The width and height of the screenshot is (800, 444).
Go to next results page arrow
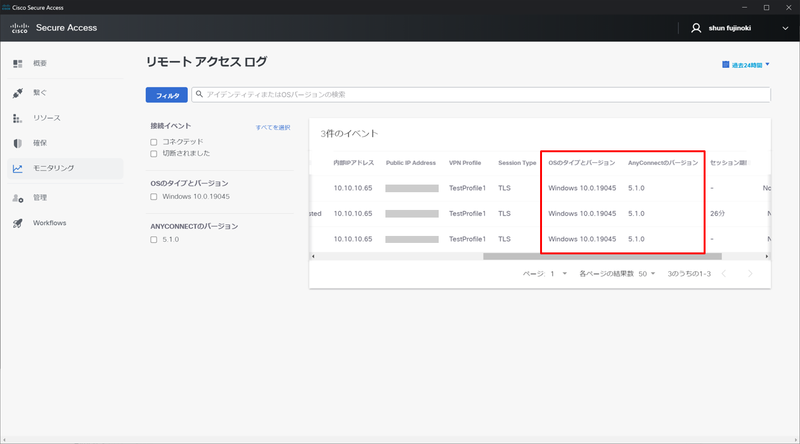click(750, 274)
